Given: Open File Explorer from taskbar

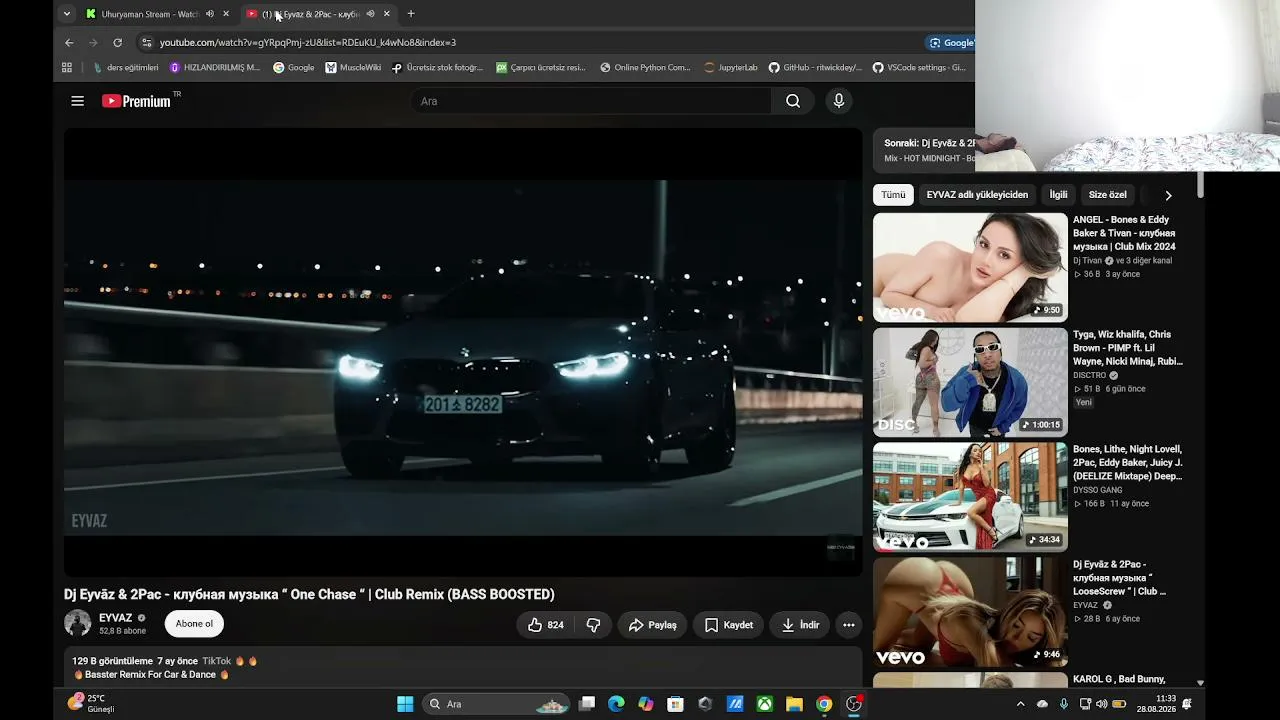Looking at the screenshot, I should pos(794,704).
